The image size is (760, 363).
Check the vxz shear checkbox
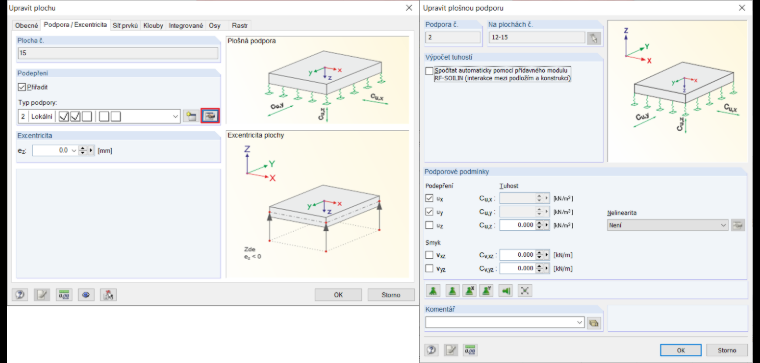[x=429, y=254]
